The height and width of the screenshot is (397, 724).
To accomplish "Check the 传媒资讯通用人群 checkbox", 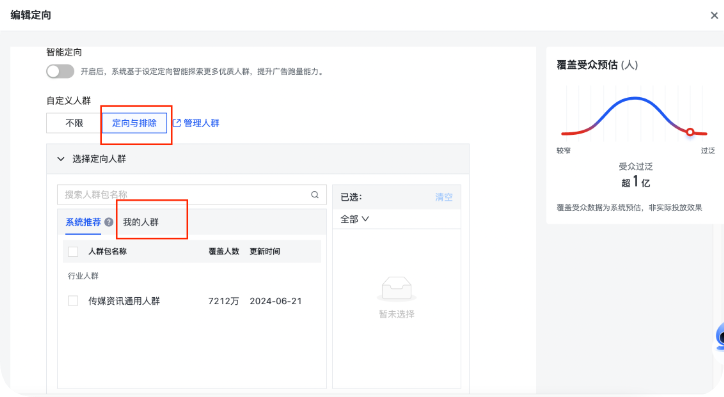I will 73,301.
